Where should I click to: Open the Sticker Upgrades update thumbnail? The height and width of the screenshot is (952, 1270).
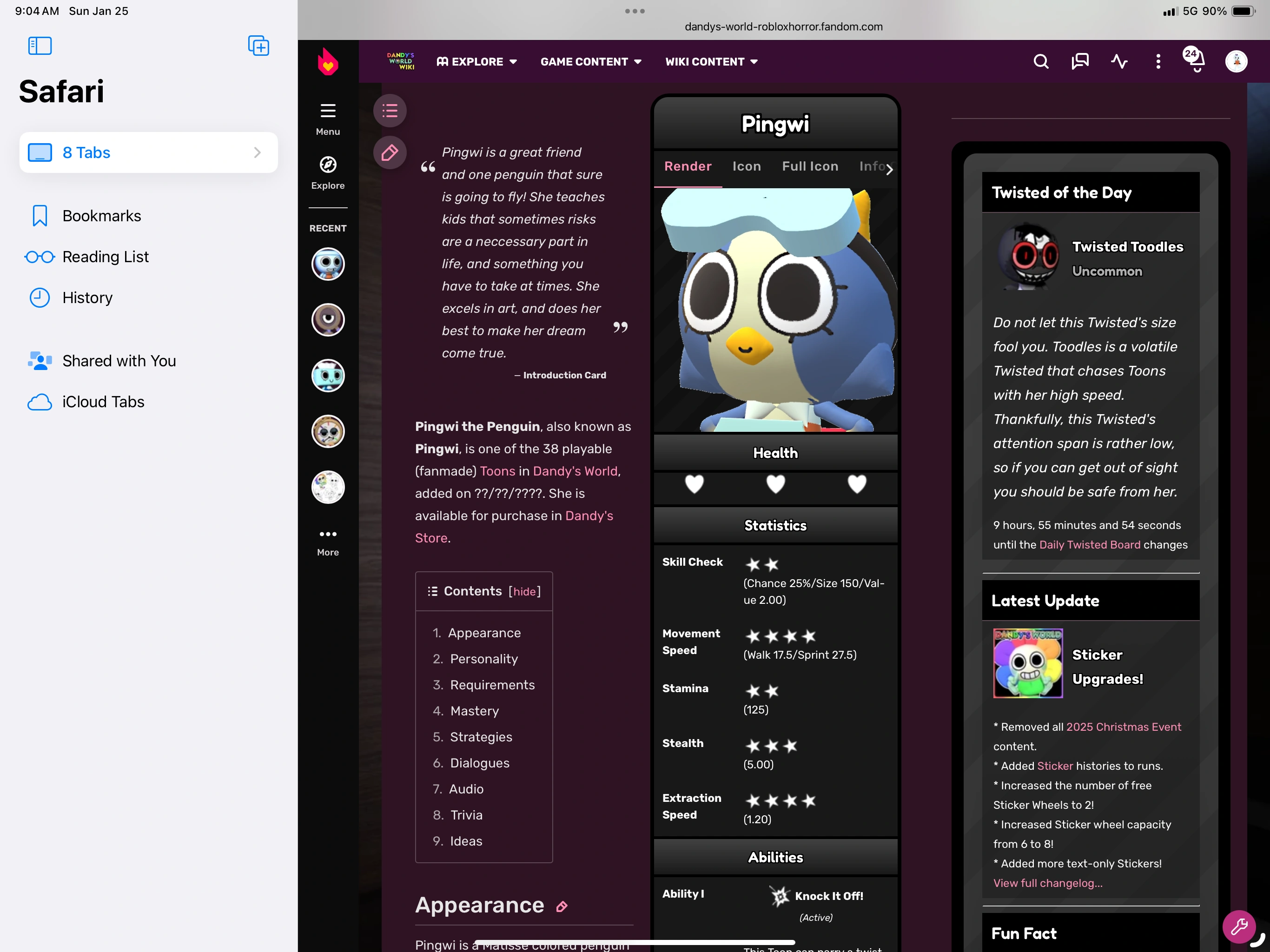pos(1027,663)
